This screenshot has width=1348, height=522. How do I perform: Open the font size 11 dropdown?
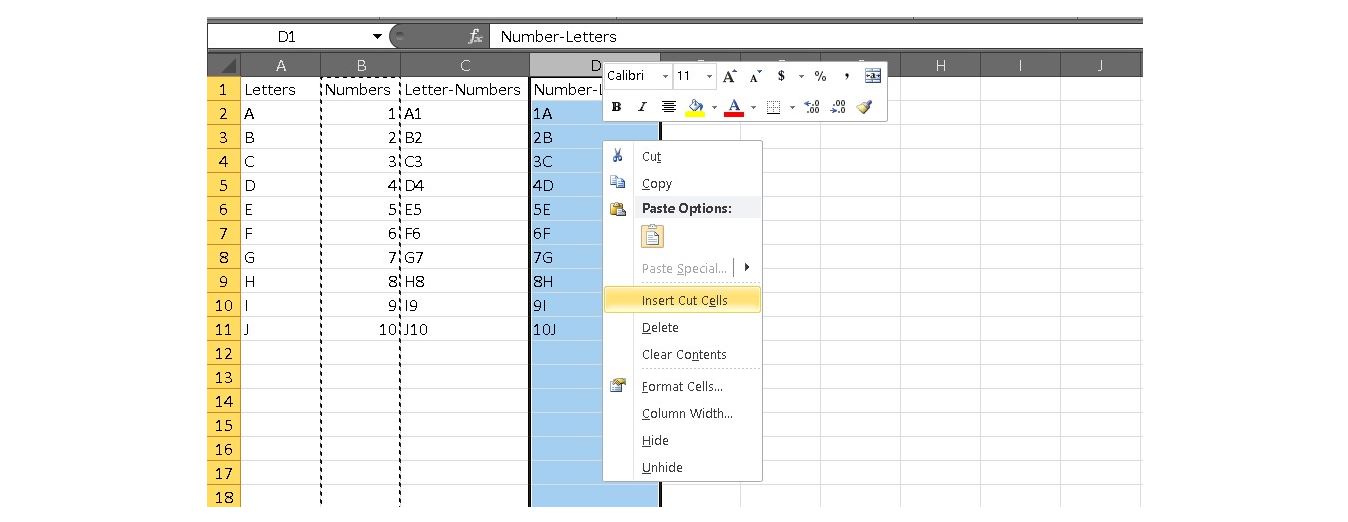(710, 76)
